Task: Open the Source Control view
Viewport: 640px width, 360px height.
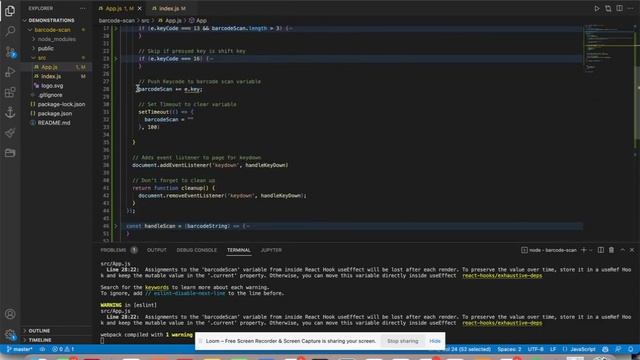Action: (x=10, y=51)
